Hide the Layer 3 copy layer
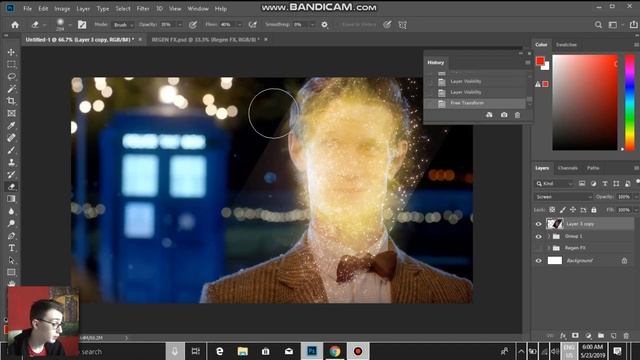This screenshot has width=640, height=360. tap(538, 224)
